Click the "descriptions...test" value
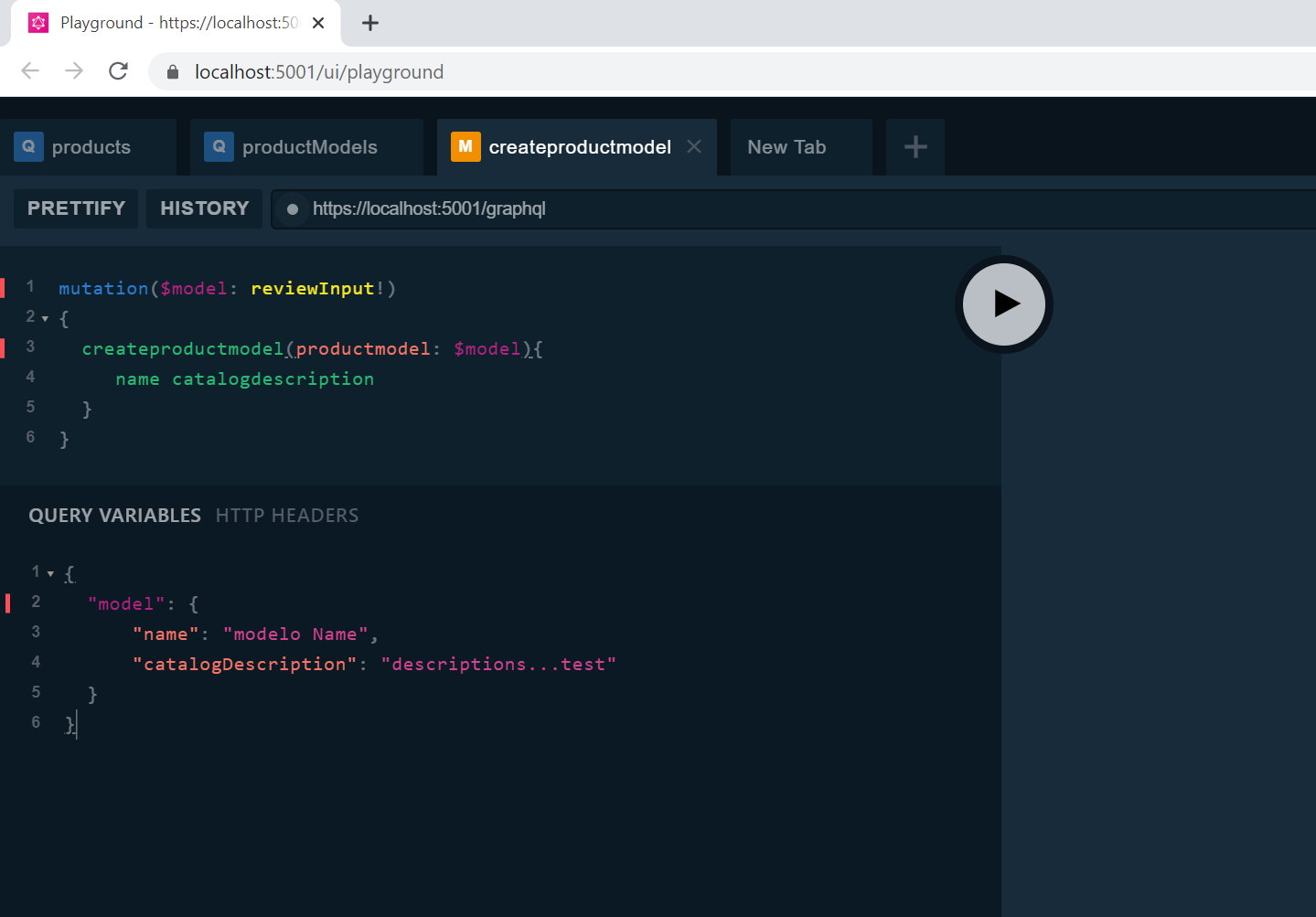This screenshot has height=917, width=1316. [498, 665]
